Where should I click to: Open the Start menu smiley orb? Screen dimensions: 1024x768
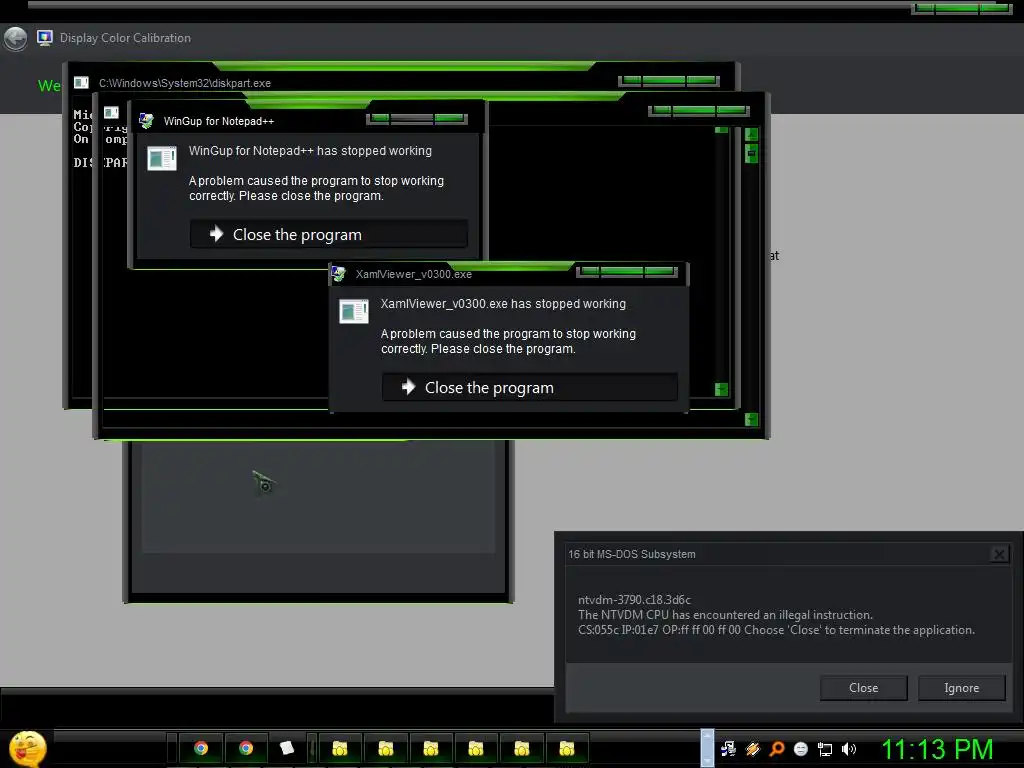(x=27, y=749)
